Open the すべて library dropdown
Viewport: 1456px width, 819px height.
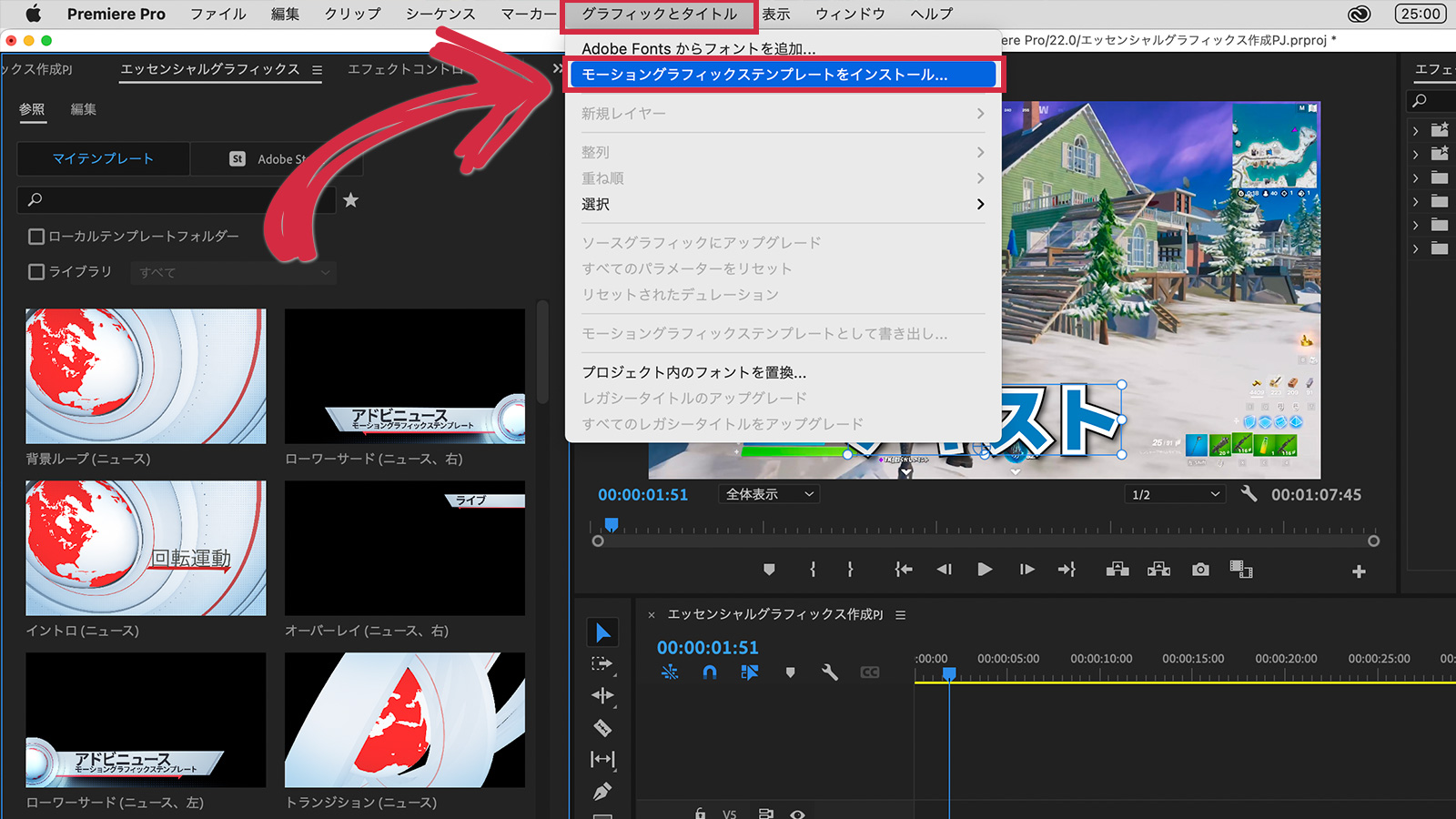pyautogui.click(x=233, y=272)
